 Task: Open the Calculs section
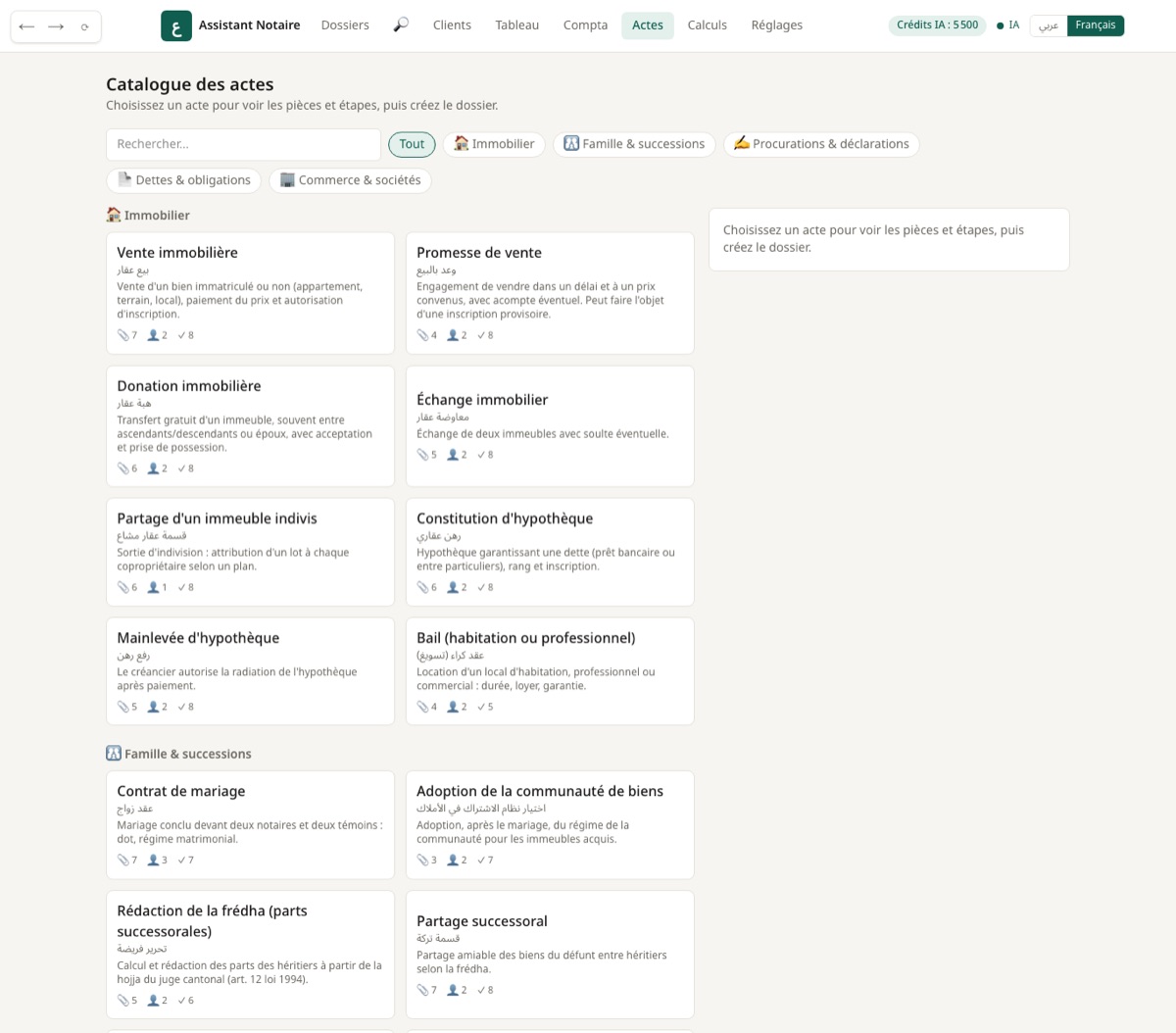tap(707, 25)
